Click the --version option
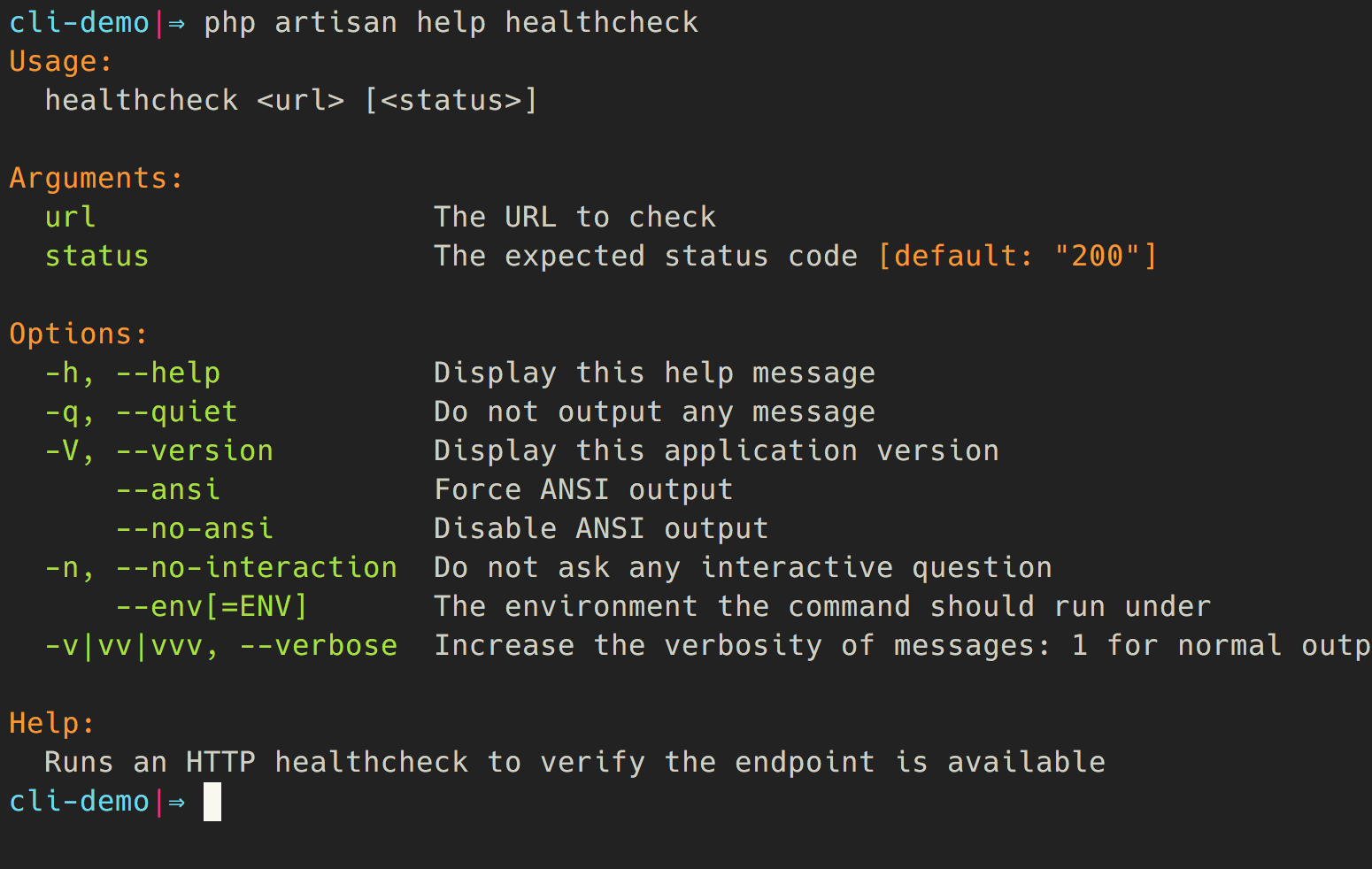The height and width of the screenshot is (869, 1372). click(195, 450)
